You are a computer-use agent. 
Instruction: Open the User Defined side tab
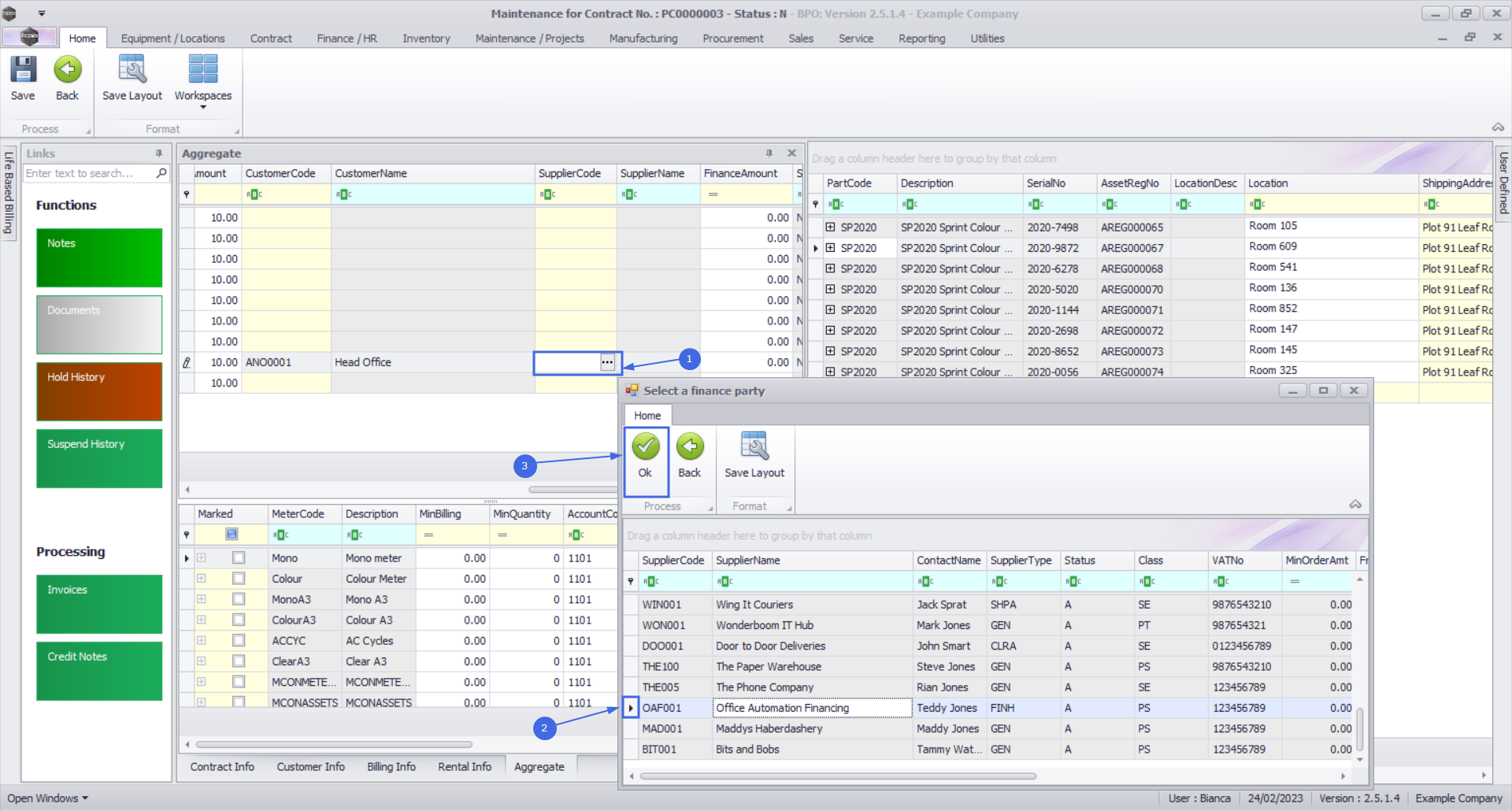coord(1503,182)
